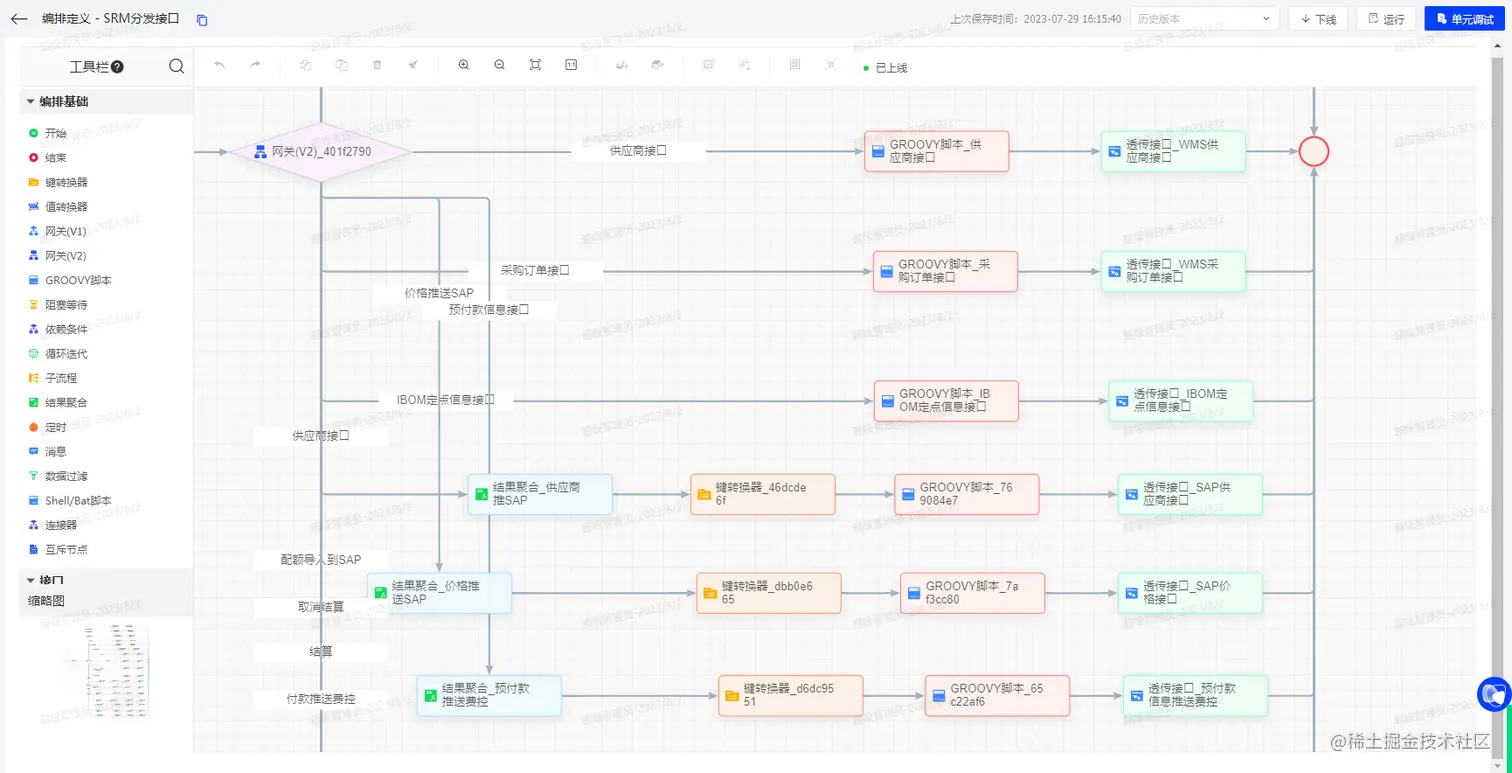Viewport: 1512px width, 773px height.
Task: Fit the flow diagram to screen
Action: point(535,65)
